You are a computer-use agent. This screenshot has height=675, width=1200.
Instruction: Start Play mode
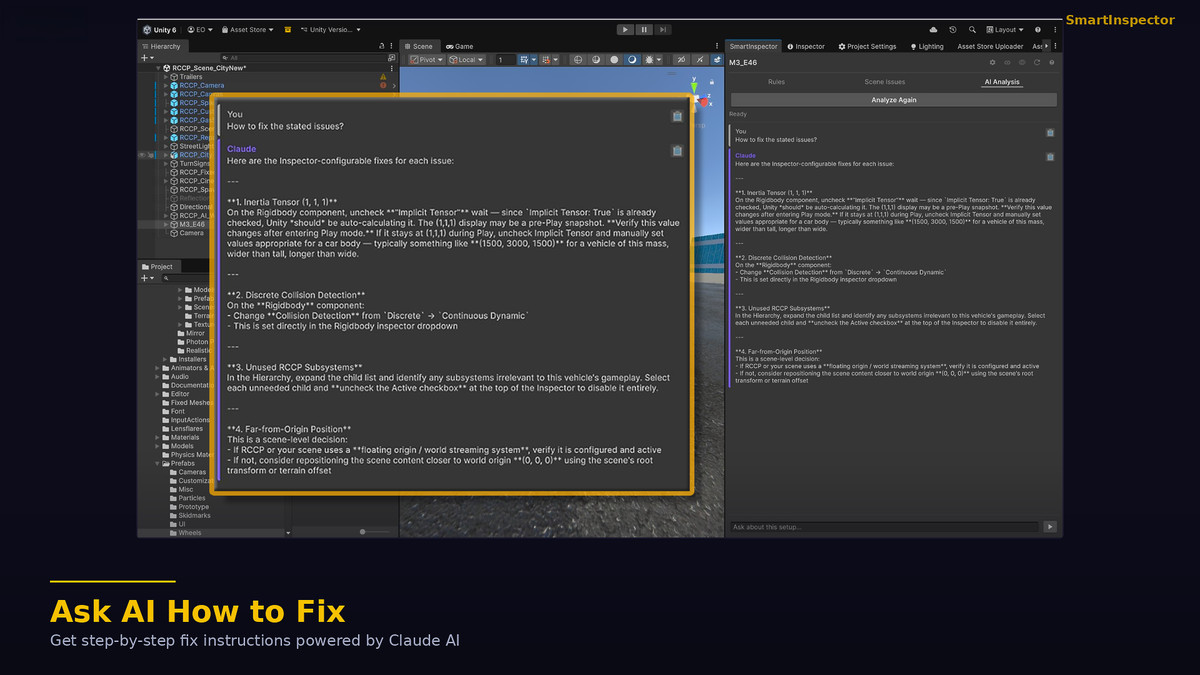pos(625,29)
